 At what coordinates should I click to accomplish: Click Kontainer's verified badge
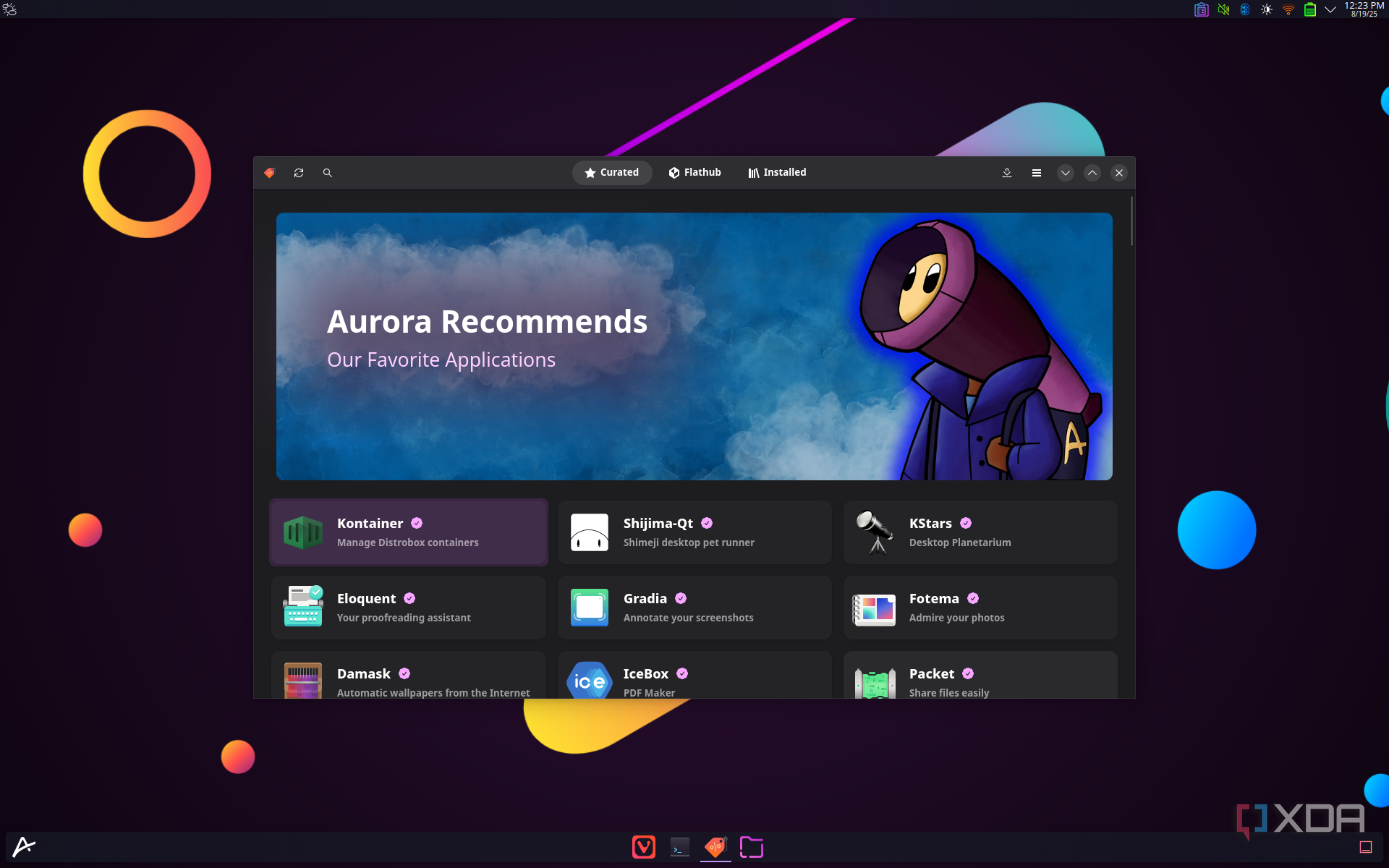[x=417, y=523]
